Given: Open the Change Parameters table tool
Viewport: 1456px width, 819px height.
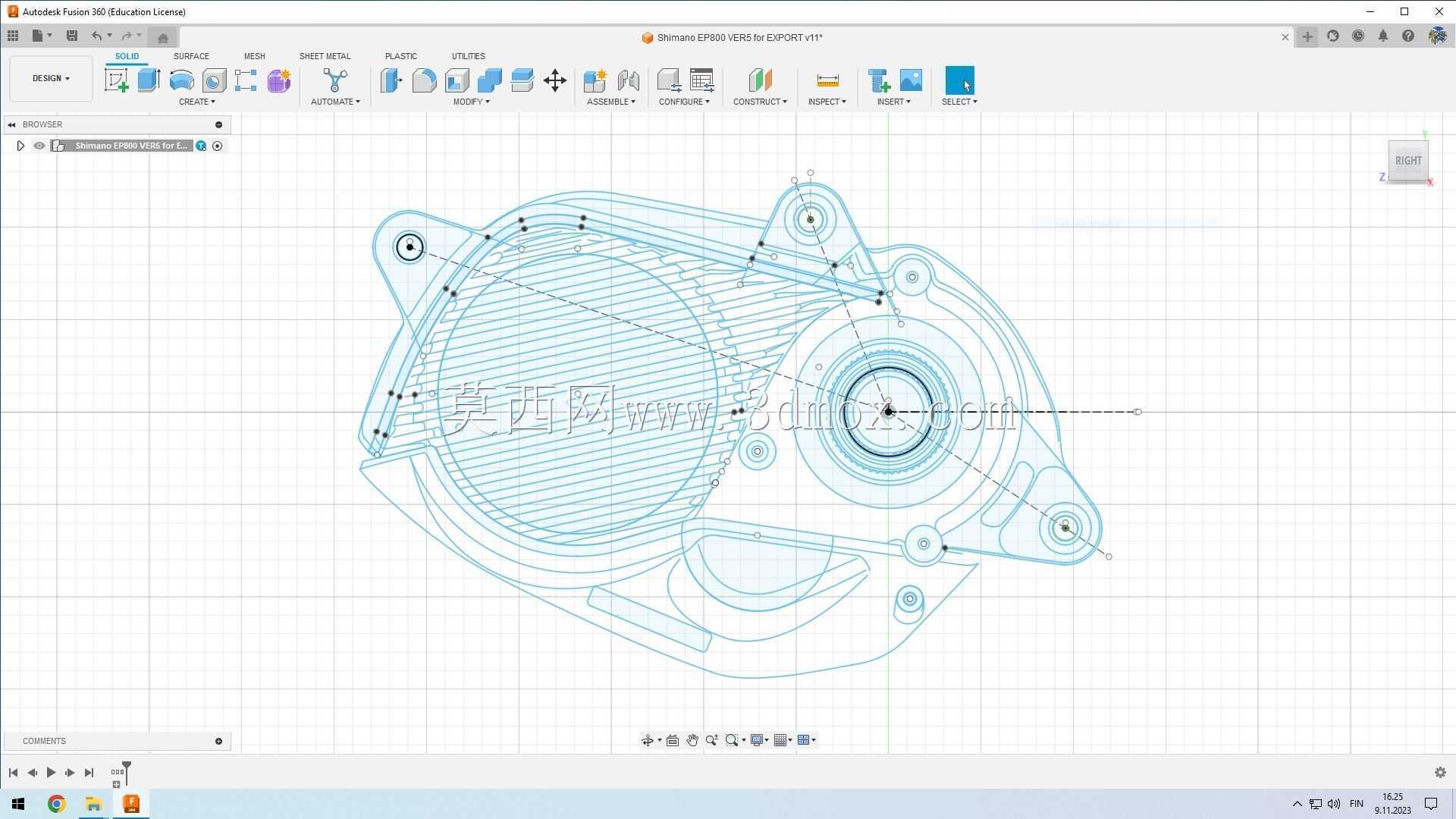Looking at the screenshot, I should 702,80.
